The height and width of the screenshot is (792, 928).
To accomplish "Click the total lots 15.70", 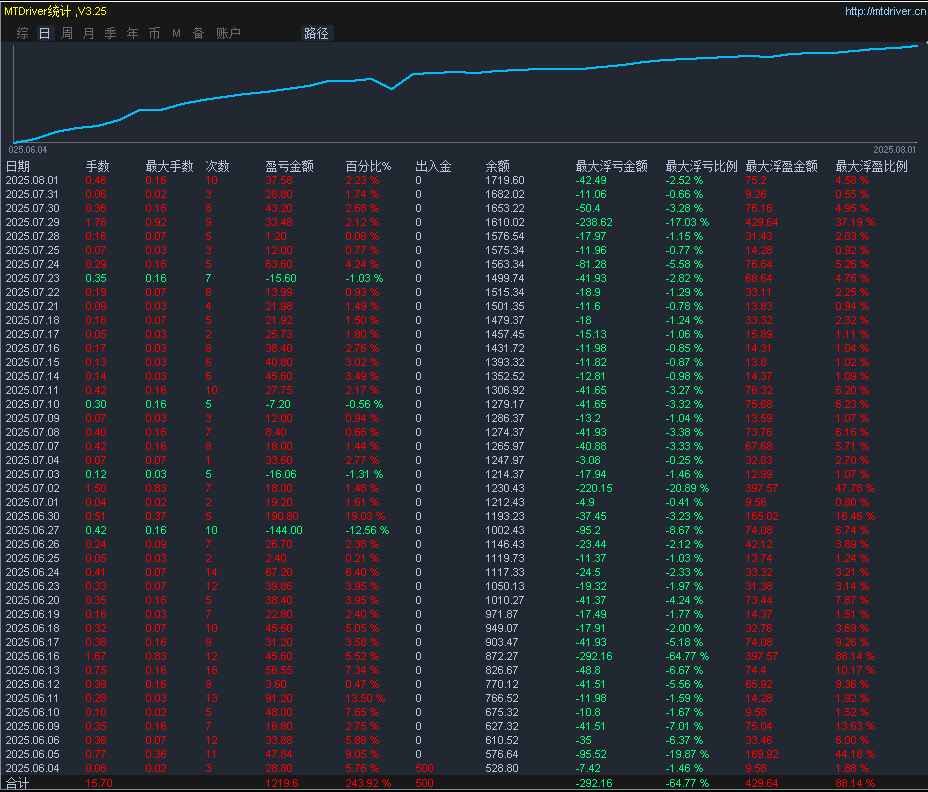I will [x=99, y=783].
